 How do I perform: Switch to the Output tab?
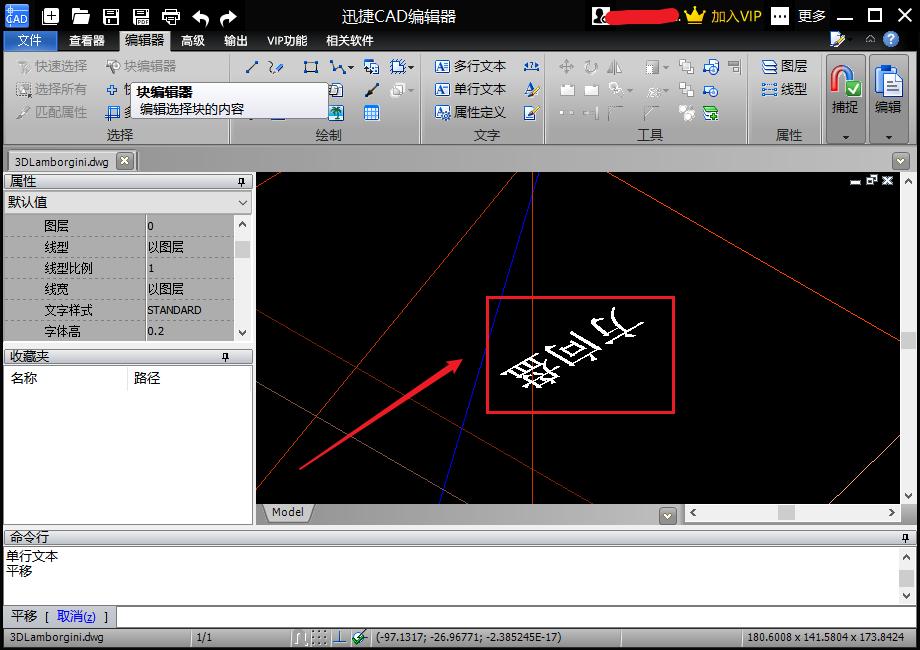point(235,40)
